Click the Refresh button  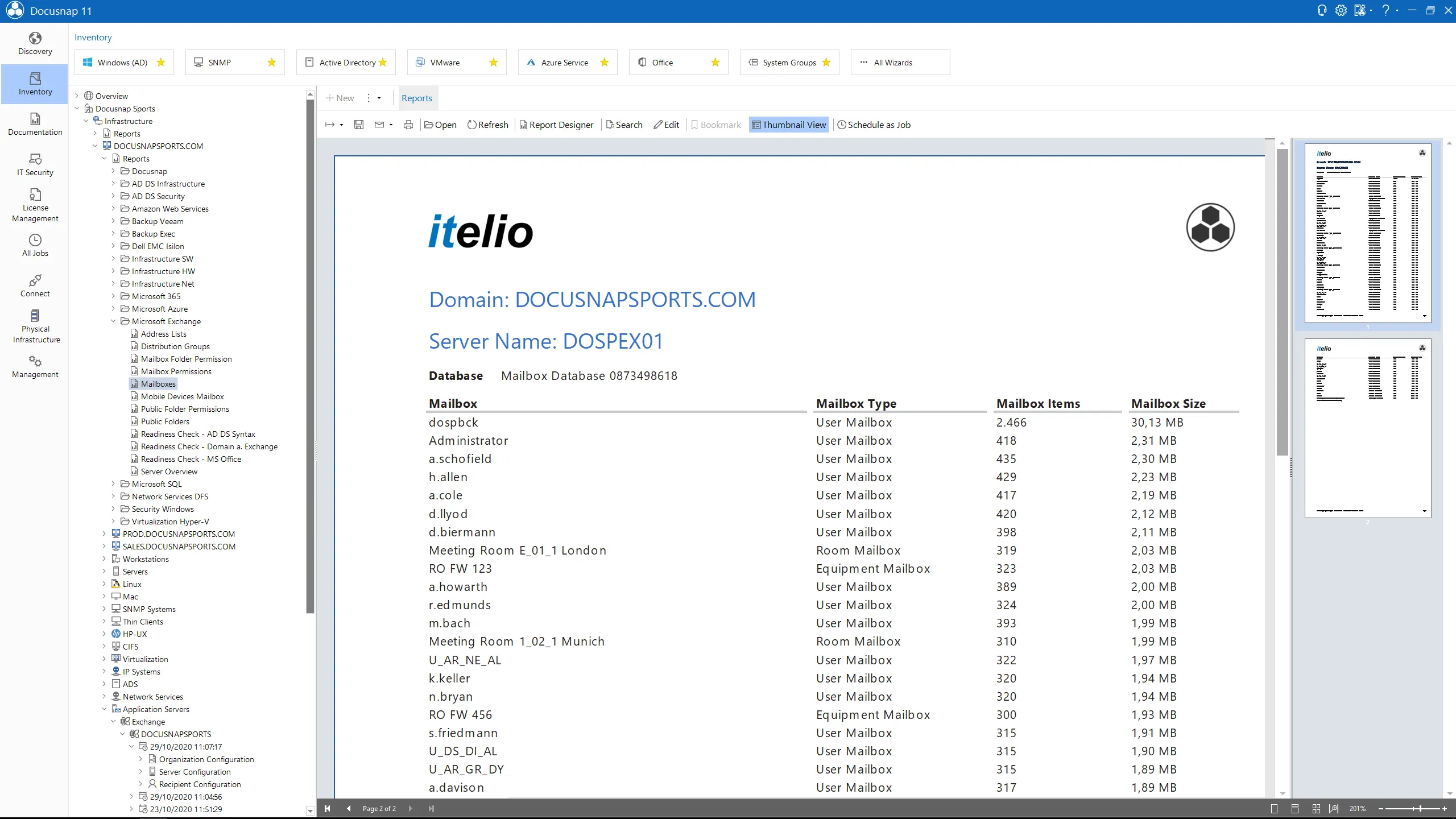coord(487,125)
